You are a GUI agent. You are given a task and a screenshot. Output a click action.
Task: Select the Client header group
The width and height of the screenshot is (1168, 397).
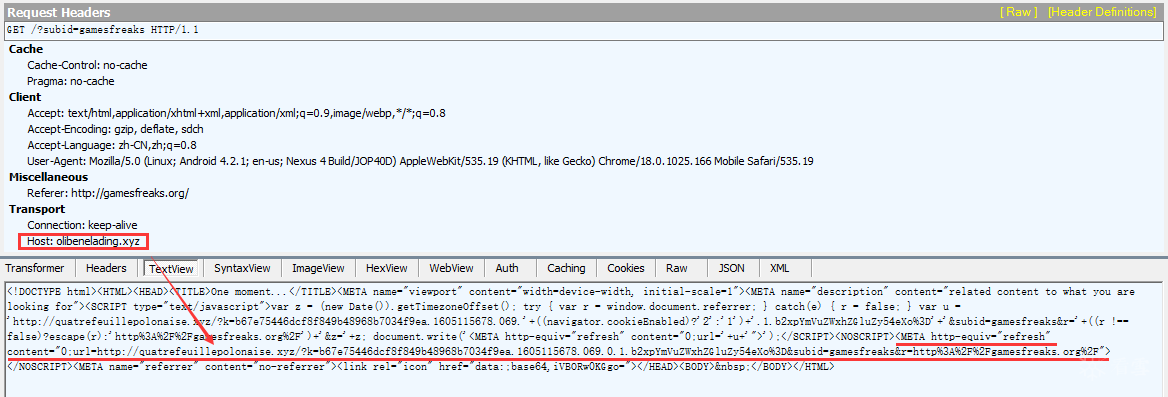25,97
